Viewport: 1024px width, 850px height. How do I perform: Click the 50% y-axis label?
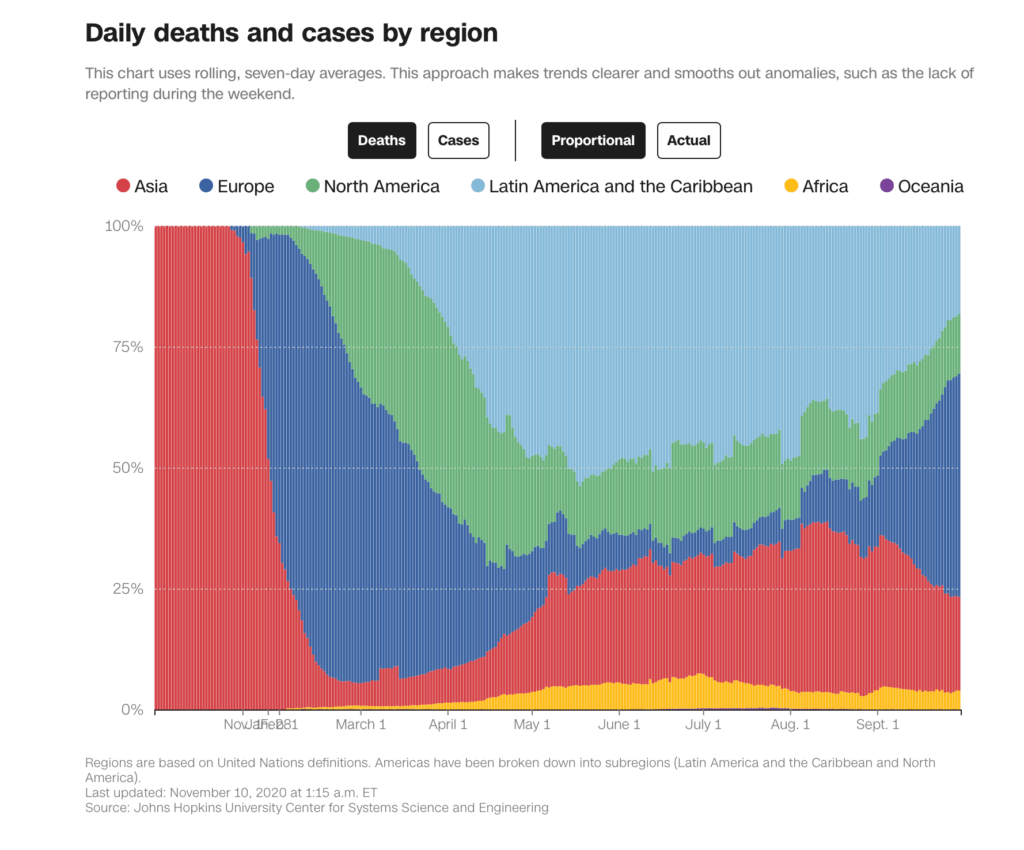(x=127, y=468)
